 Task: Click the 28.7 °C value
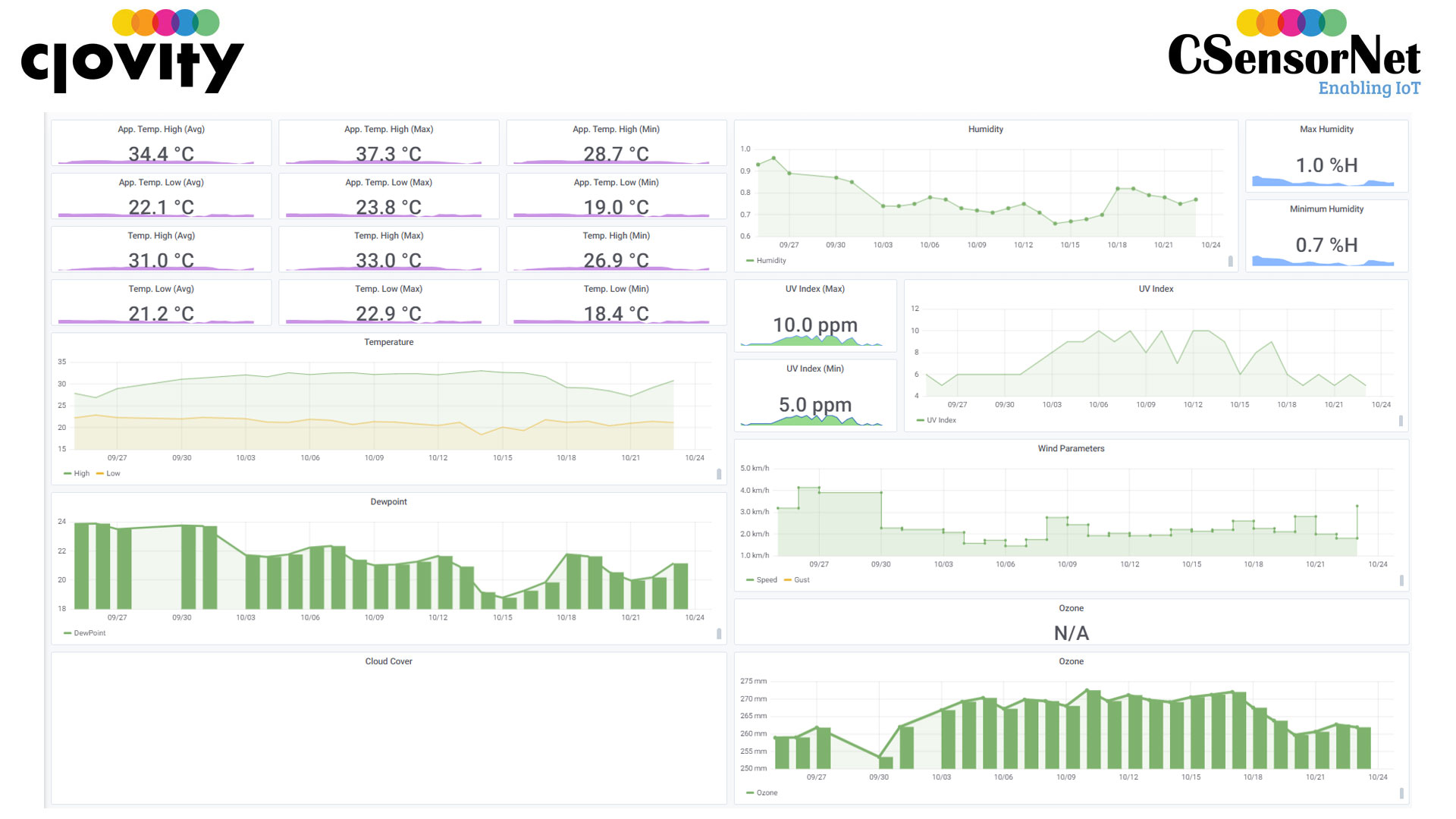tap(616, 154)
